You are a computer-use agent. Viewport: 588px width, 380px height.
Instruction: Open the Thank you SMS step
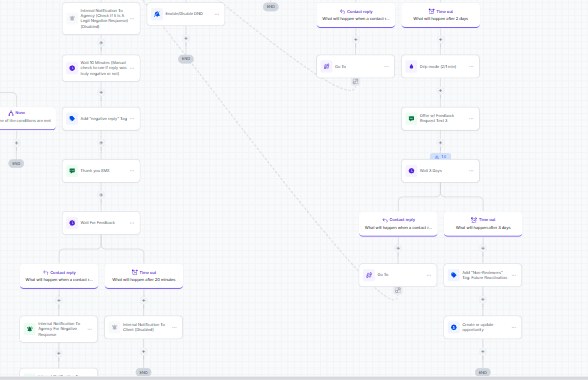tap(101, 171)
